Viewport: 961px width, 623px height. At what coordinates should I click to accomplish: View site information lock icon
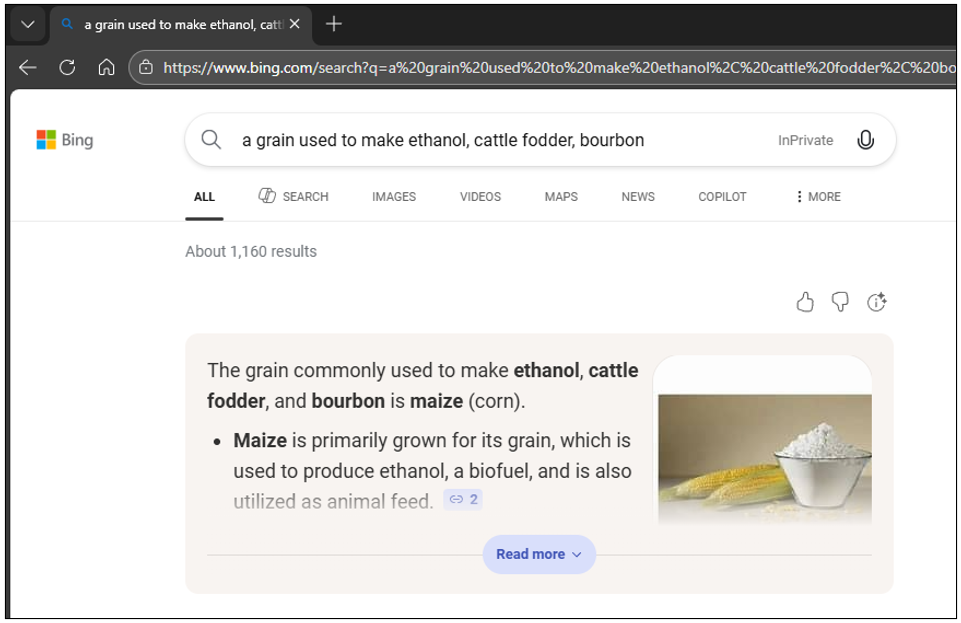coord(146,67)
